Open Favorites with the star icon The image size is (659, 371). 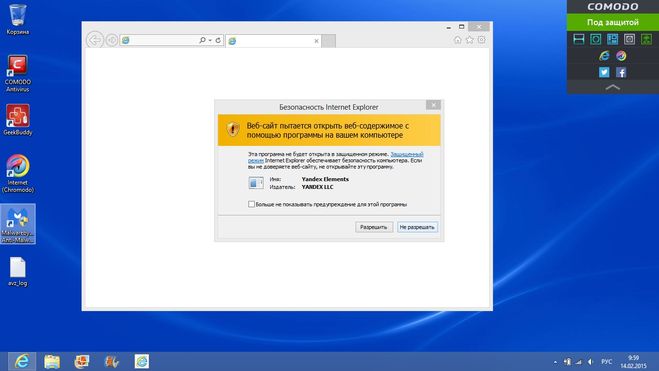coord(469,40)
